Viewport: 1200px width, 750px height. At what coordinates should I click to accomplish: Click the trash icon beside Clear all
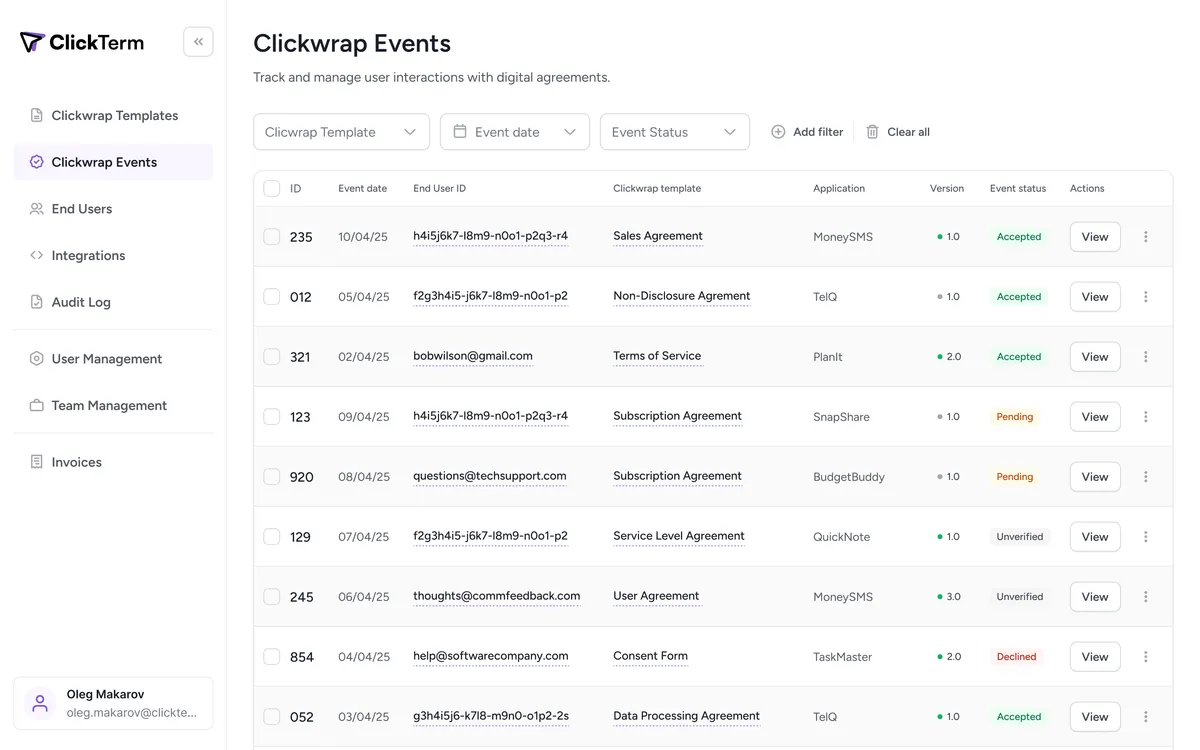click(x=872, y=132)
